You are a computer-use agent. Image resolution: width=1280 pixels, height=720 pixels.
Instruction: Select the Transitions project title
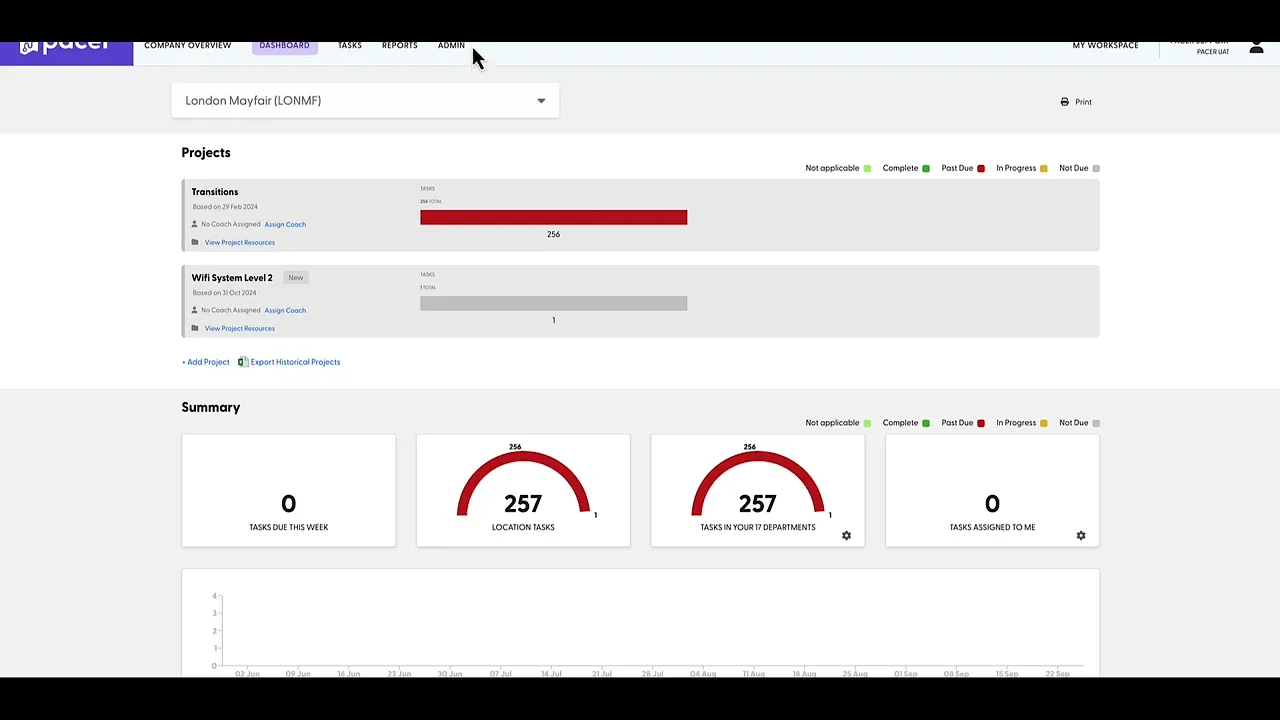(215, 192)
